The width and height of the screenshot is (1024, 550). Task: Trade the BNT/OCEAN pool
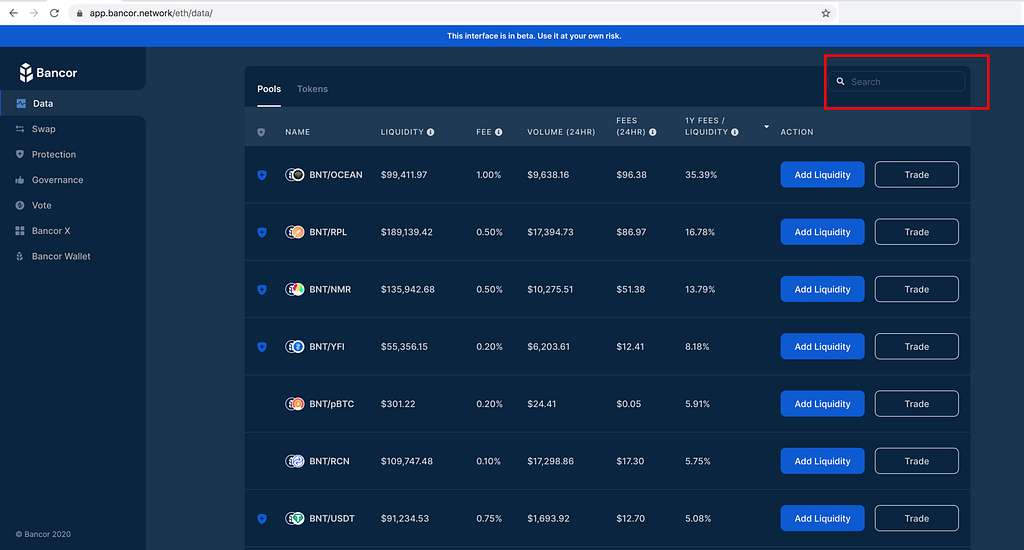tap(917, 174)
